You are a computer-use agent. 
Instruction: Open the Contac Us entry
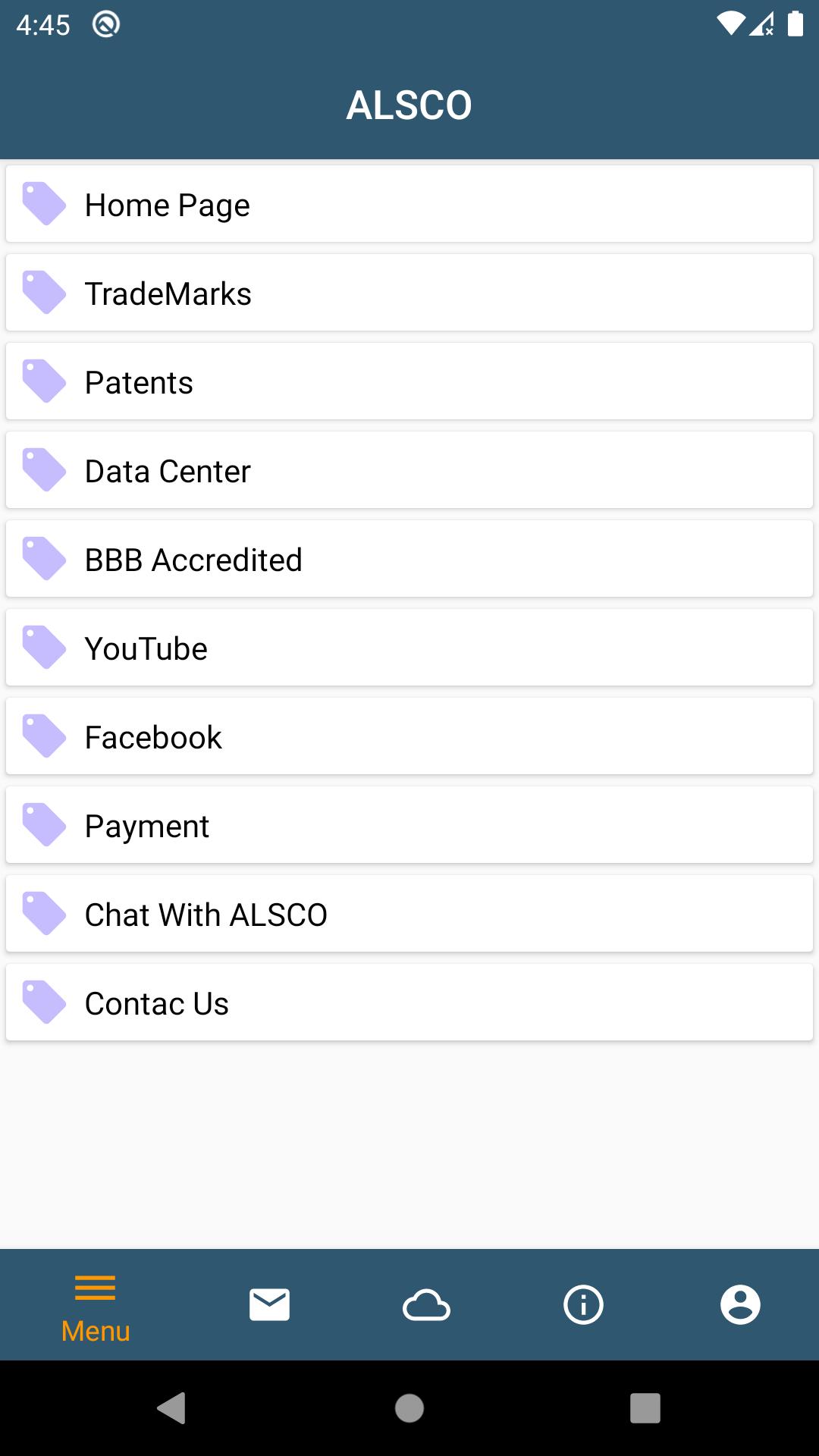click(409, 1003)
